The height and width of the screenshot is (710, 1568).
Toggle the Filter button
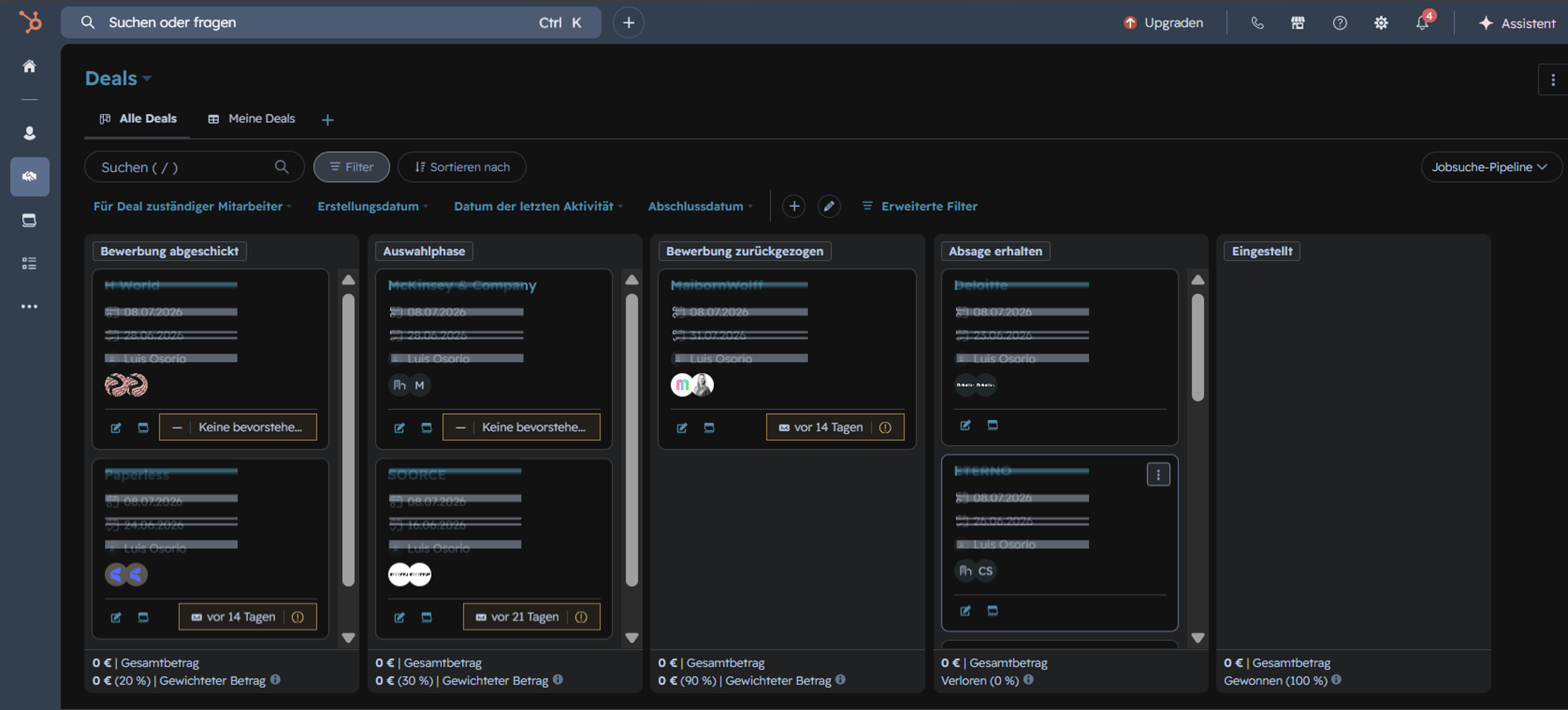(351, 167)
